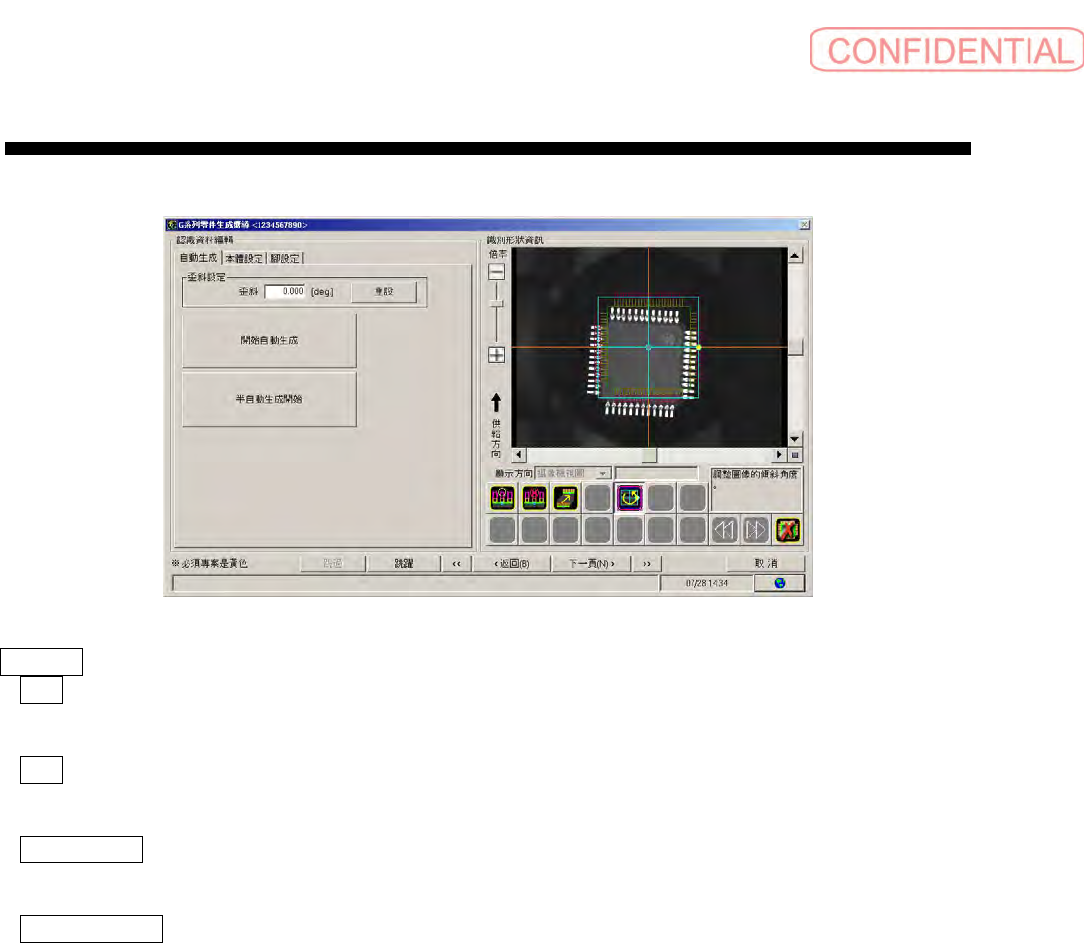Click the reset button beside [deg]
Image resolution: width=1085 pixels, height=943 pixels.
(x=384, y=292)
